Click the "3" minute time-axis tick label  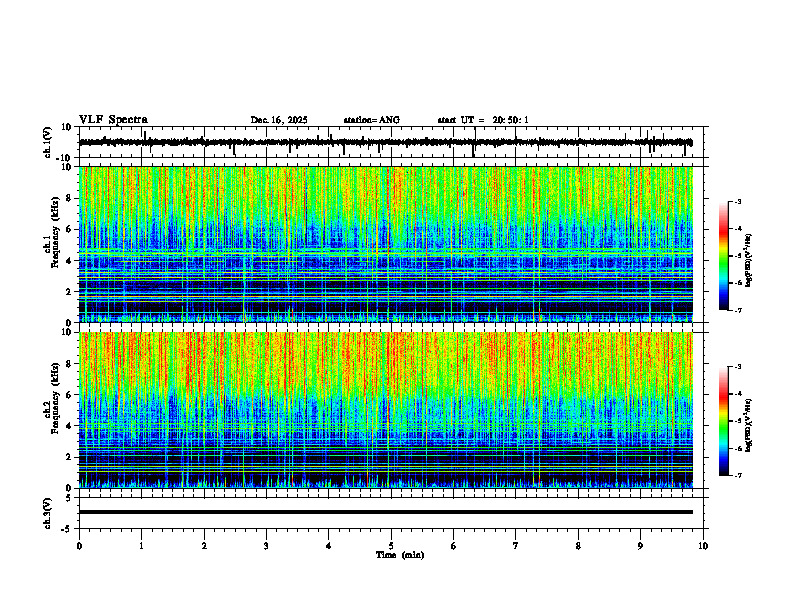tap(266, 546)
